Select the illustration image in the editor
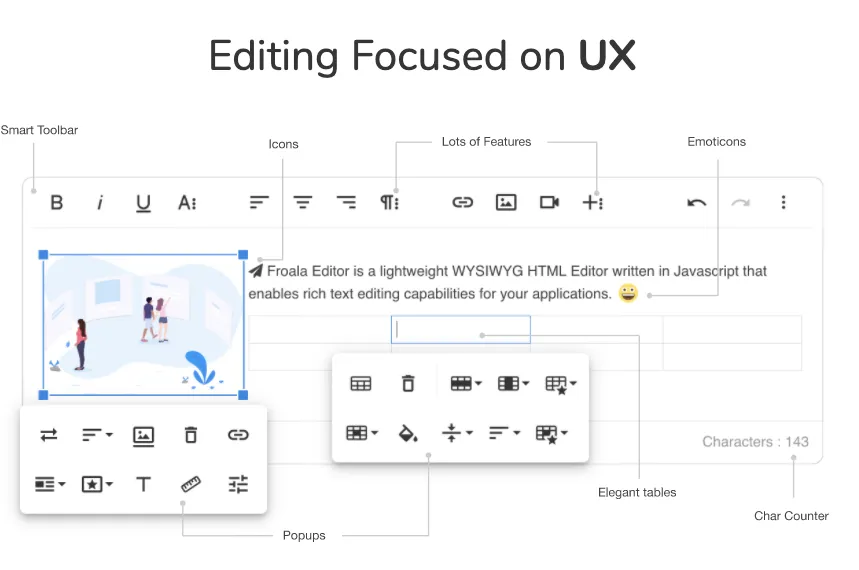The height and width of the screenshot is (570, 859). (x=143, y=325)
